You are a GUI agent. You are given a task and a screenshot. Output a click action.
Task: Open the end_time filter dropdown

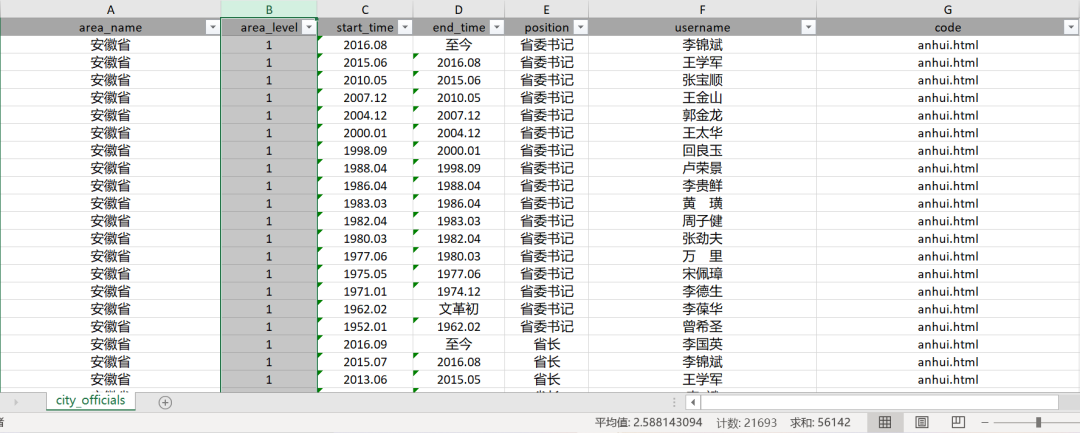pos(496,28)
